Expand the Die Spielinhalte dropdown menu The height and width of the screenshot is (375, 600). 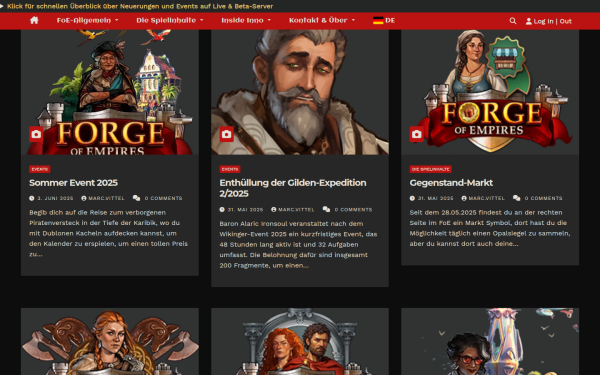170,20
